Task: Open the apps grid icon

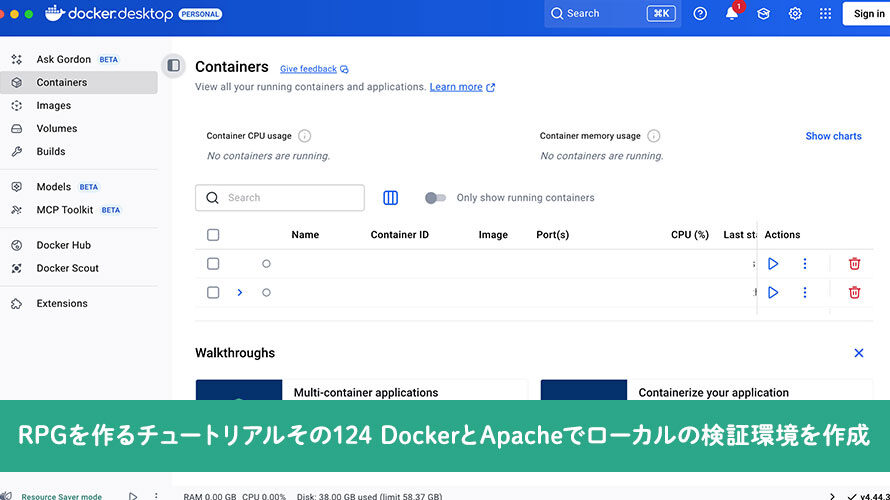Action: (x=825, y=14)
